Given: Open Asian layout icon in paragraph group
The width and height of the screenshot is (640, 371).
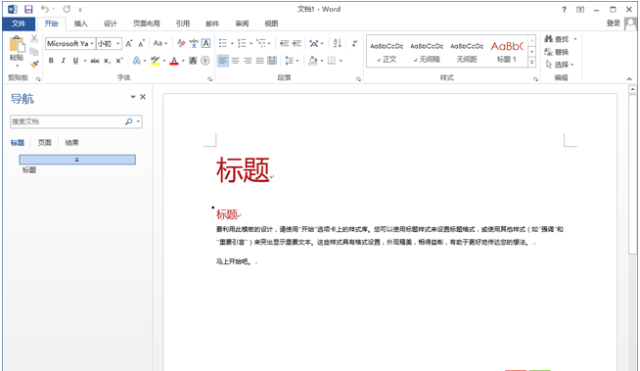Looking at the screenshot, I should tap(314, 43).
